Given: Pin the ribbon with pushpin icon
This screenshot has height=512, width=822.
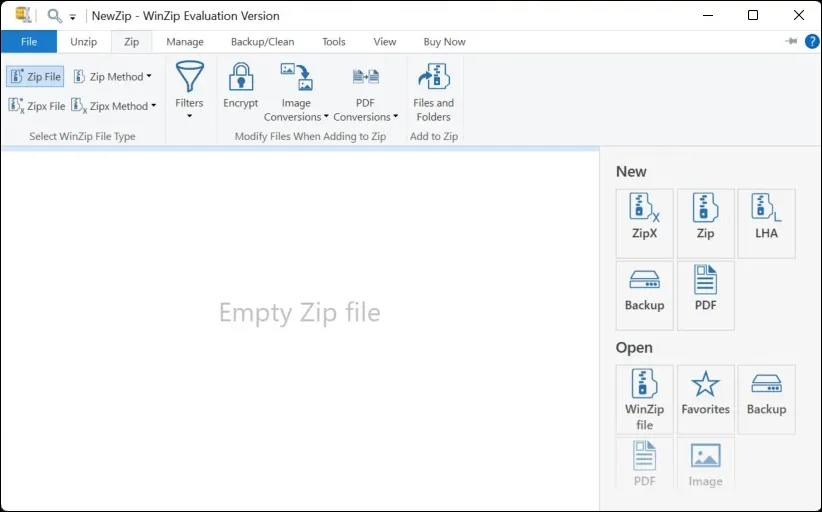Looking at the screenshot, I should coord(791,41).
